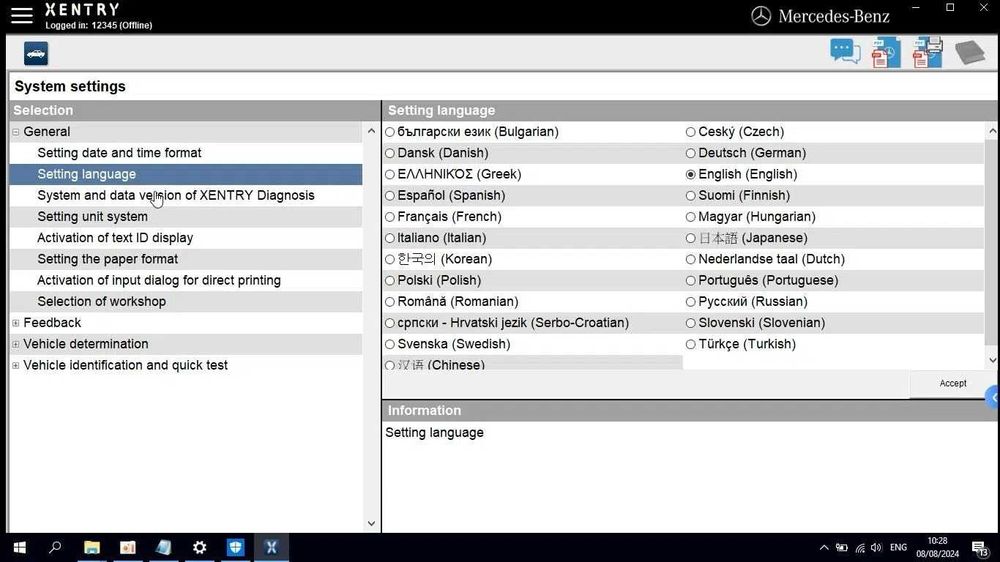Open Activation of text ID display
The height and width of the screenshot is (562, 1000).
[x=115, y=238]
